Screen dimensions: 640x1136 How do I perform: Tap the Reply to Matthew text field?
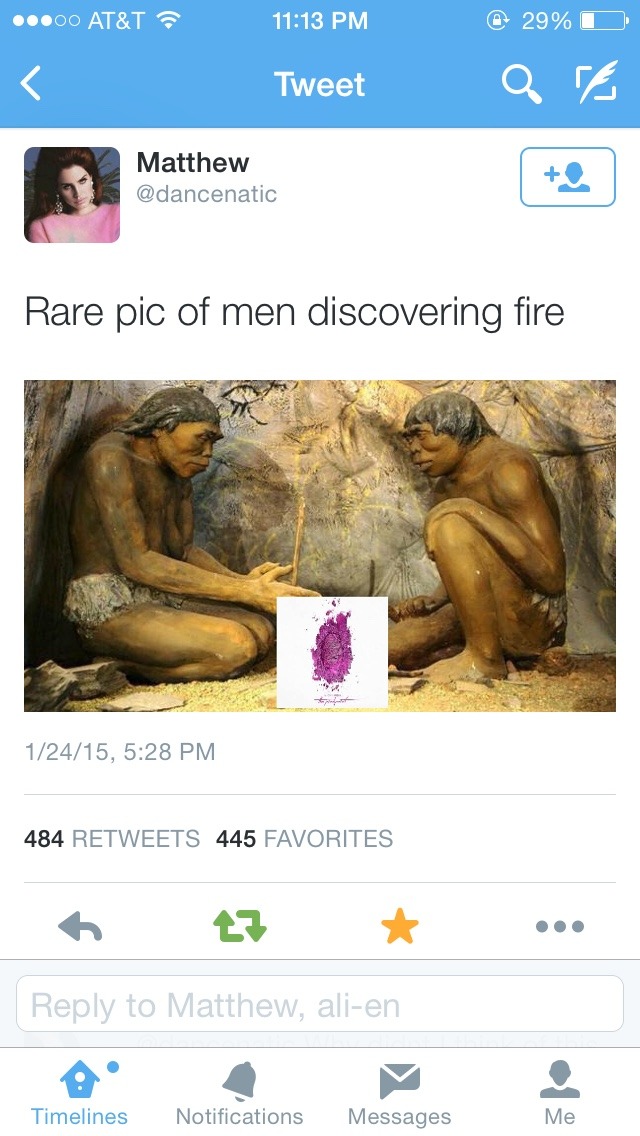click(320, 1003)
